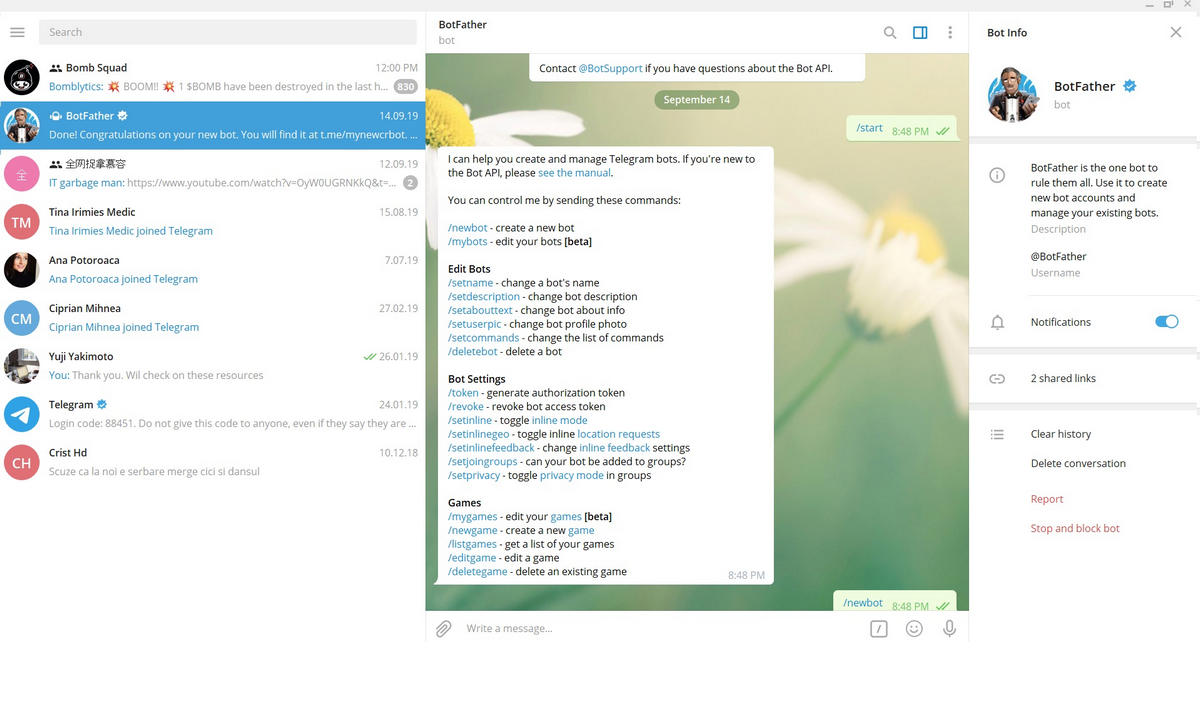
Task: Click the /listgames command link
Action: tap(472, 544)
